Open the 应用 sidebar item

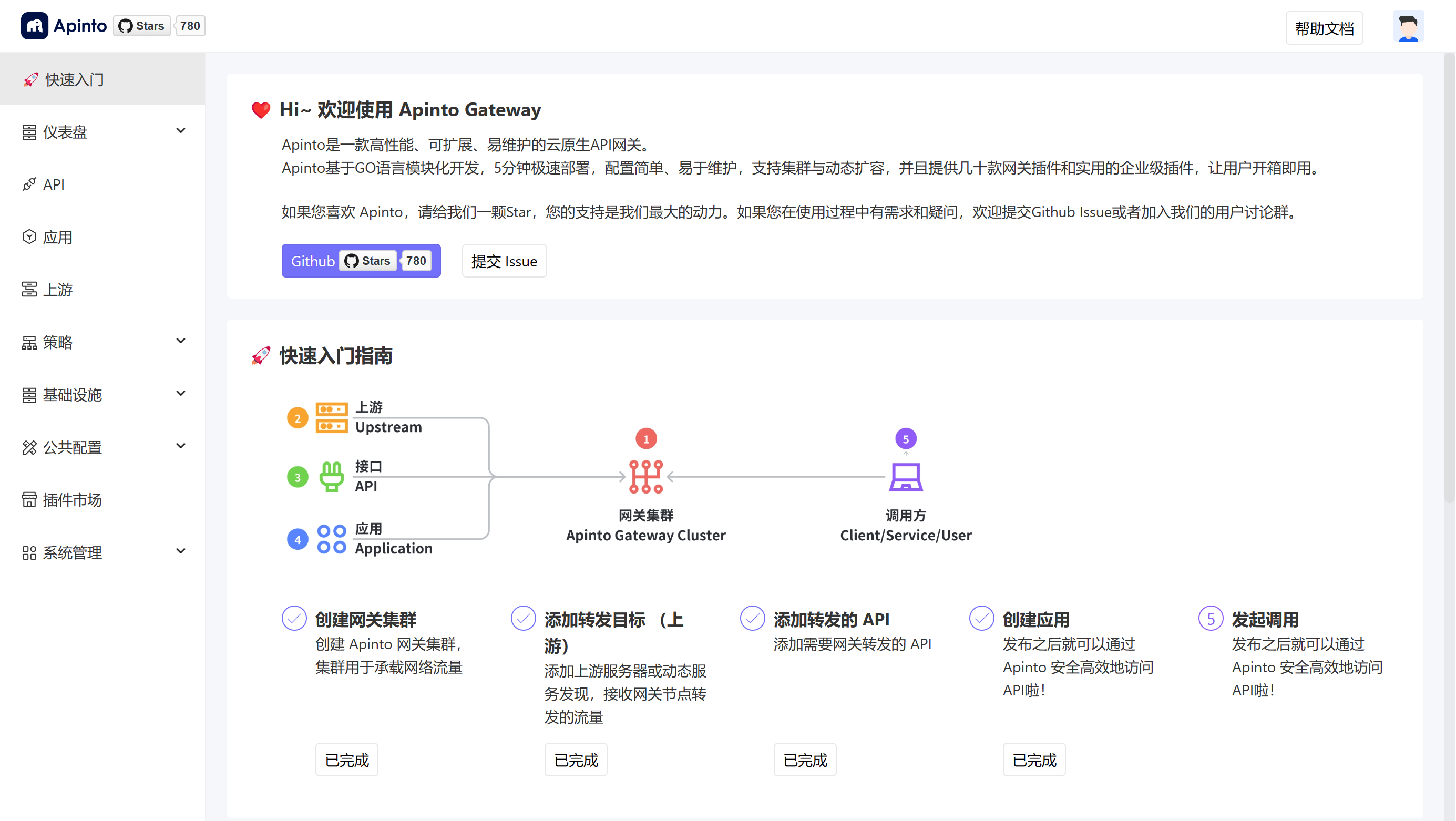point(102,237)
